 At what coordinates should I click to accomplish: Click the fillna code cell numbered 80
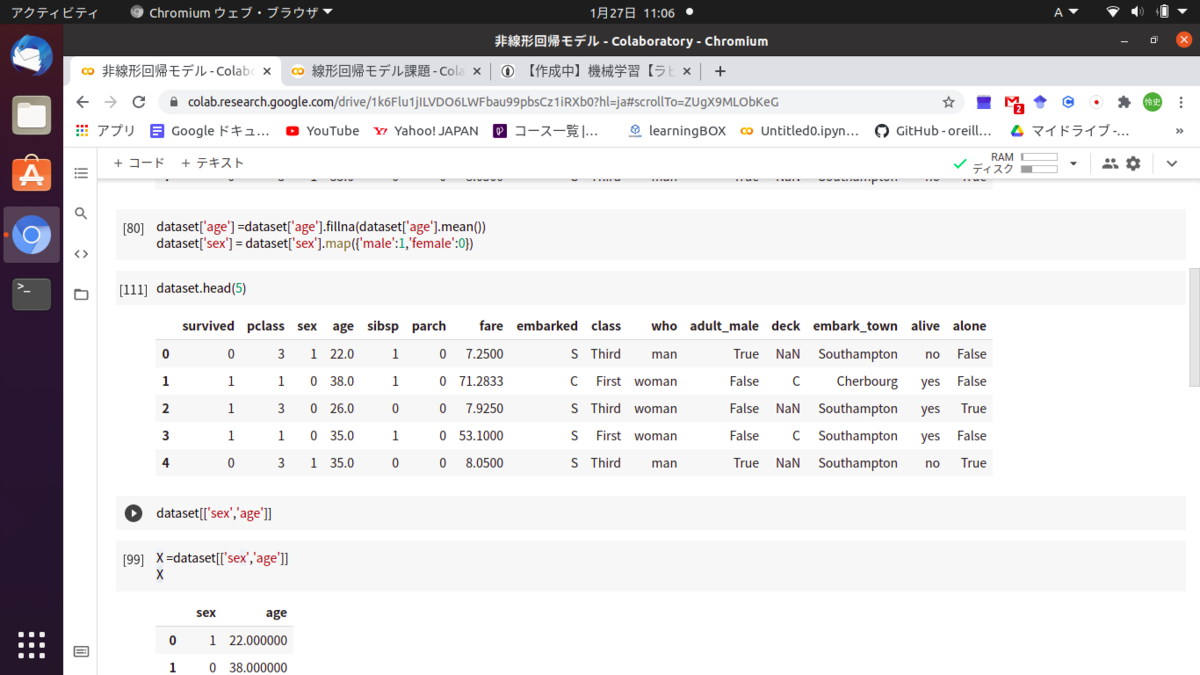click(x=650, y=235)
